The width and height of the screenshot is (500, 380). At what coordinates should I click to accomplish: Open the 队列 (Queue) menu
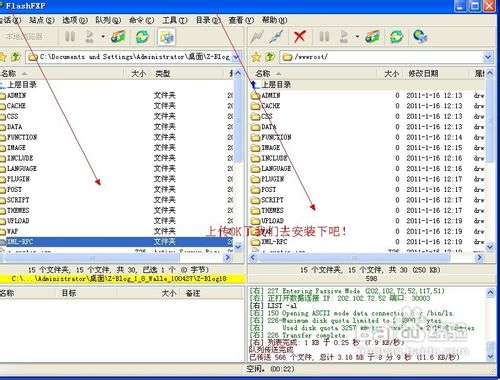108,20
